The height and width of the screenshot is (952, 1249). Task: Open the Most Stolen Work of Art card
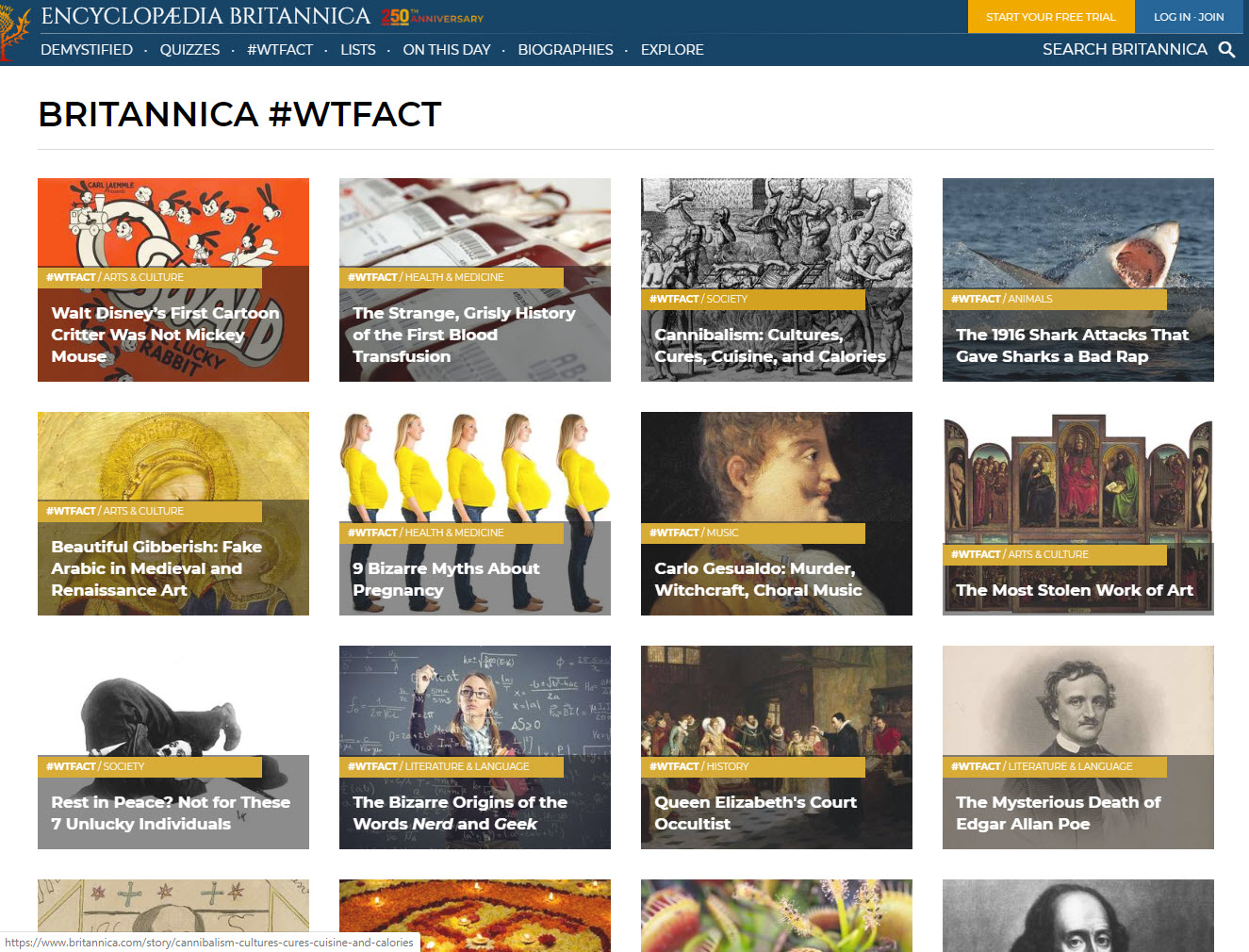click(x=1074, y=590)
